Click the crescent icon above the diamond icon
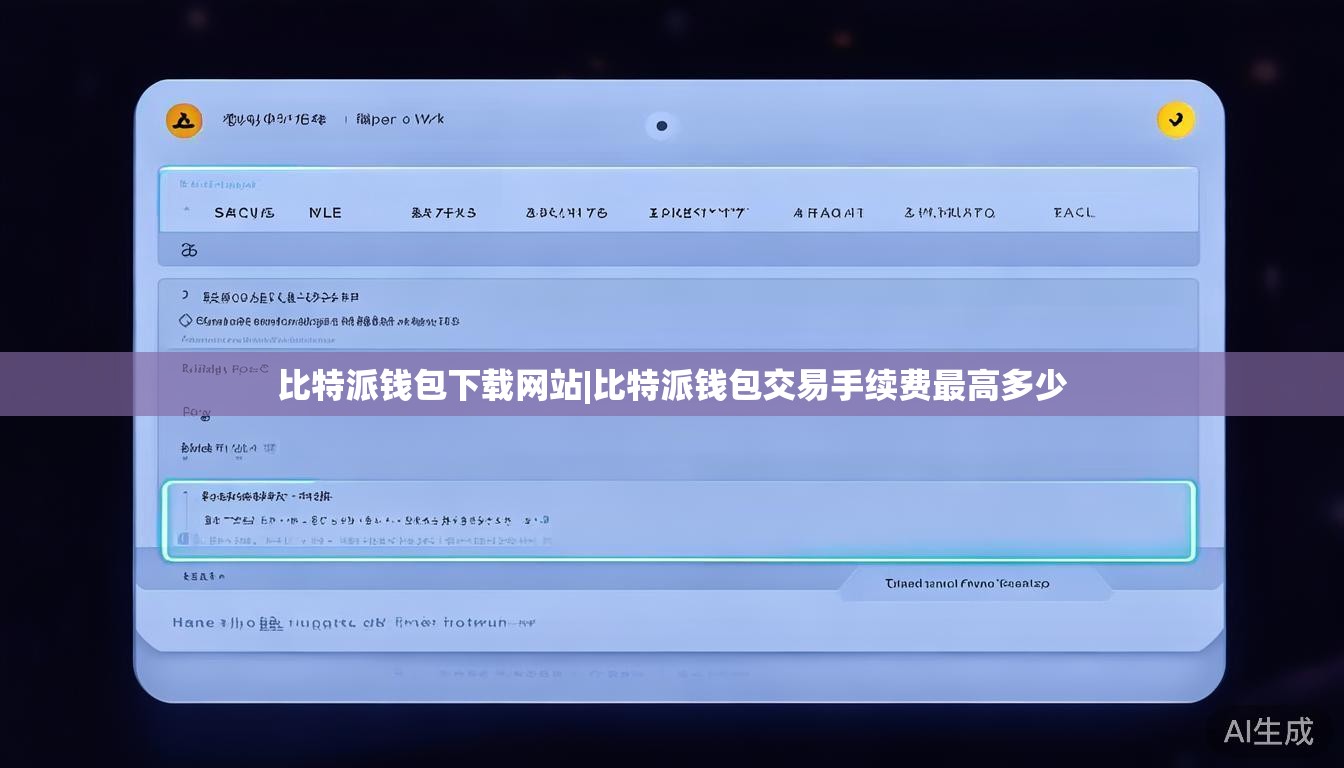The width and height of the screenshot is (1344, 768). (x=185, y=296)
